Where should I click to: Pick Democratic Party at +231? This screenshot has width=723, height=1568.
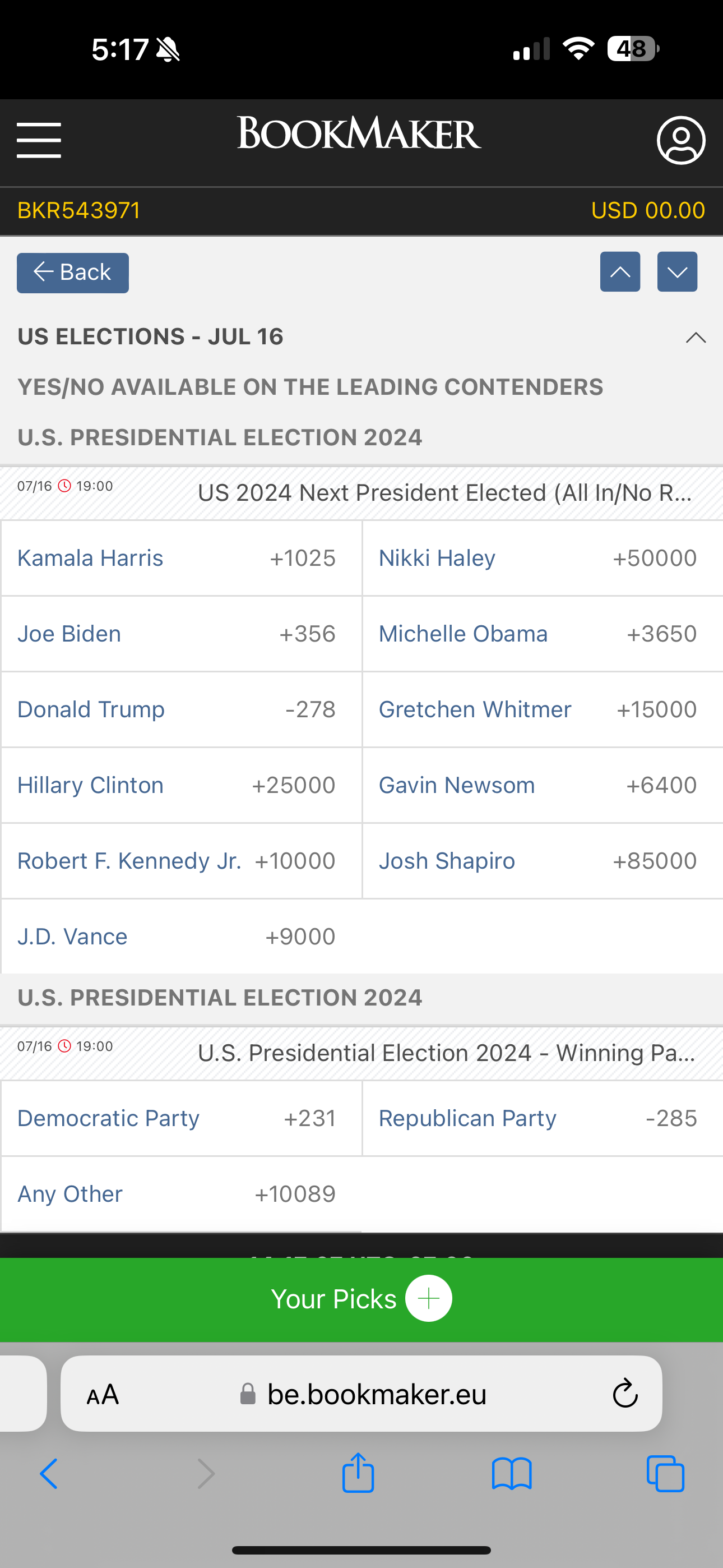182,1118
